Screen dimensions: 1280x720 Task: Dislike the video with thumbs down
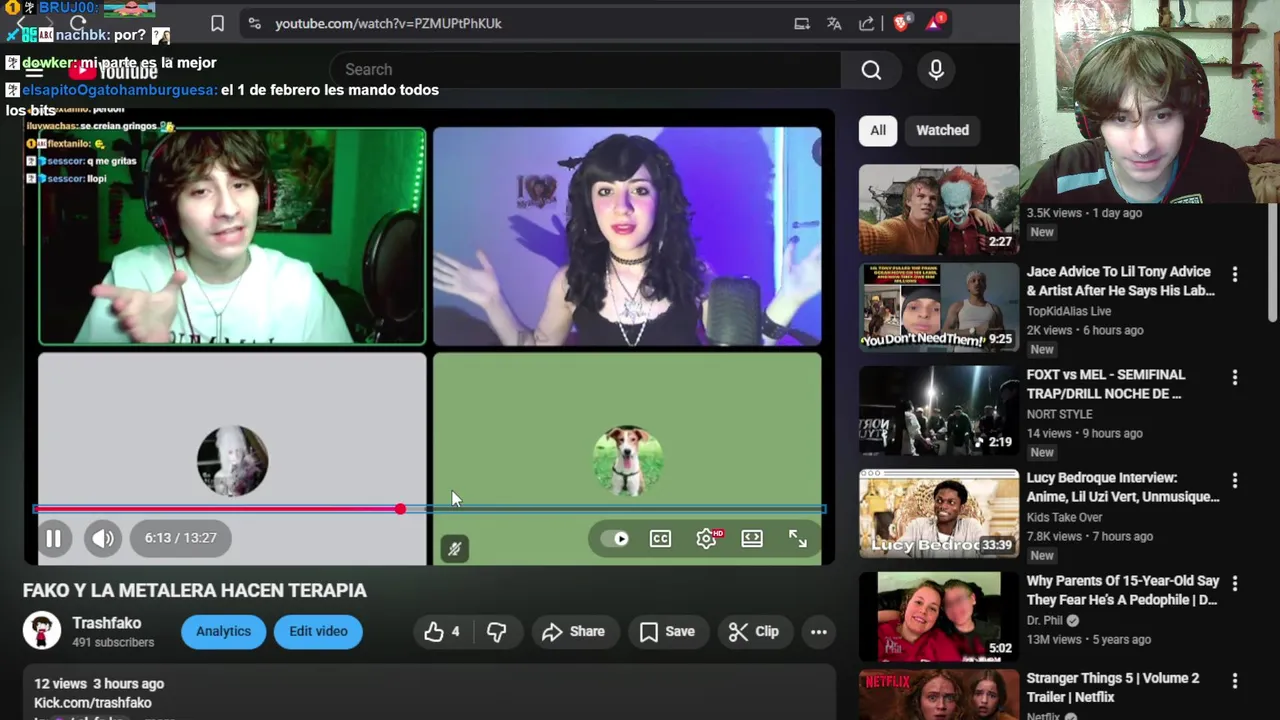pyautogui.click(x=496, y=631)
